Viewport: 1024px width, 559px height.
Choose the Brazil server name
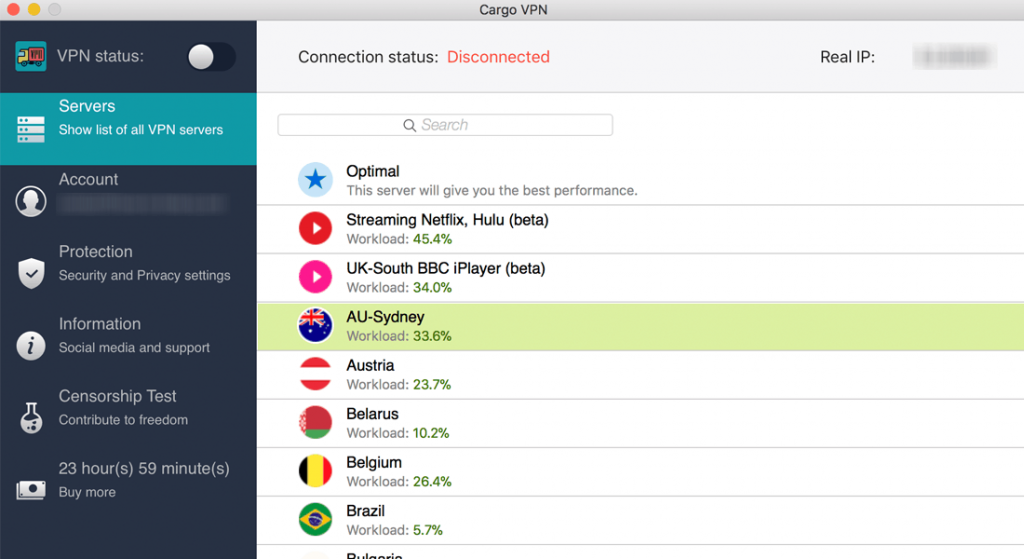click(x=366, y=511)
